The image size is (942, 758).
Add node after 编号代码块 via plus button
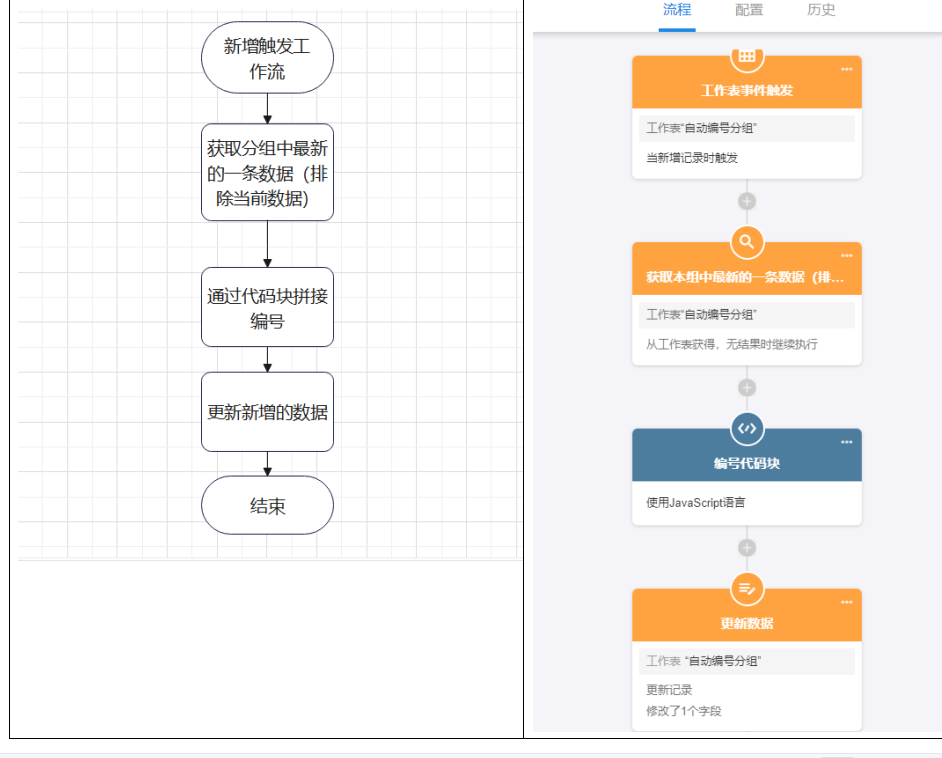click(x=747, y=548)
